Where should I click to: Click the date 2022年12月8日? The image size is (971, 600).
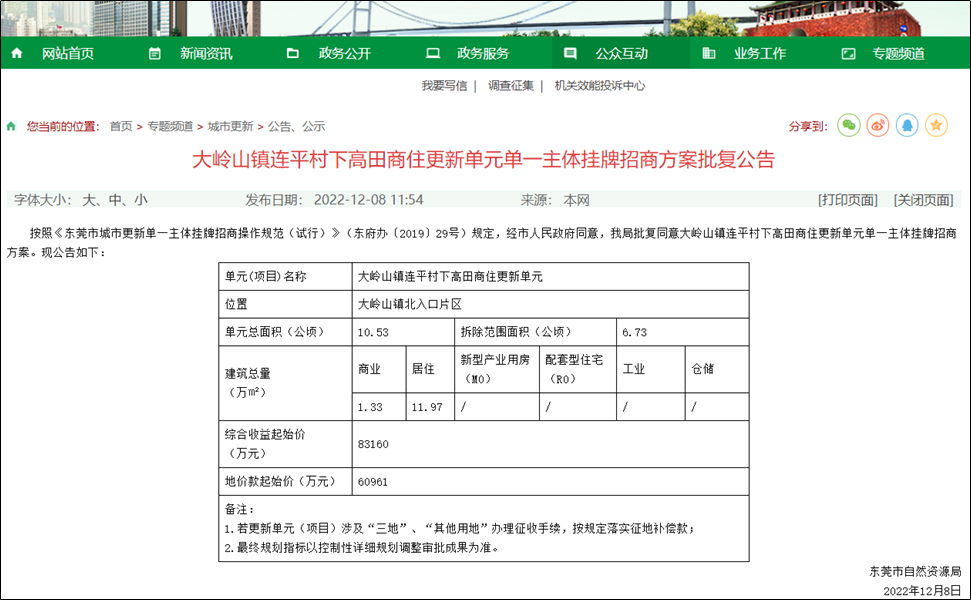[923, 591]
